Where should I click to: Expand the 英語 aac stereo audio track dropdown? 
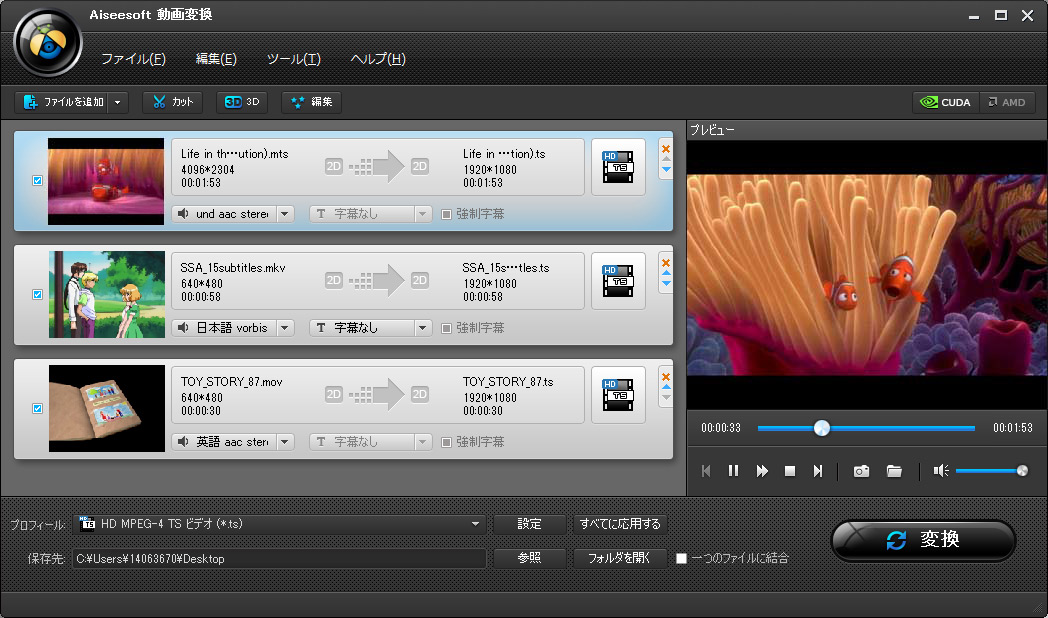click(x=285, y=442)
